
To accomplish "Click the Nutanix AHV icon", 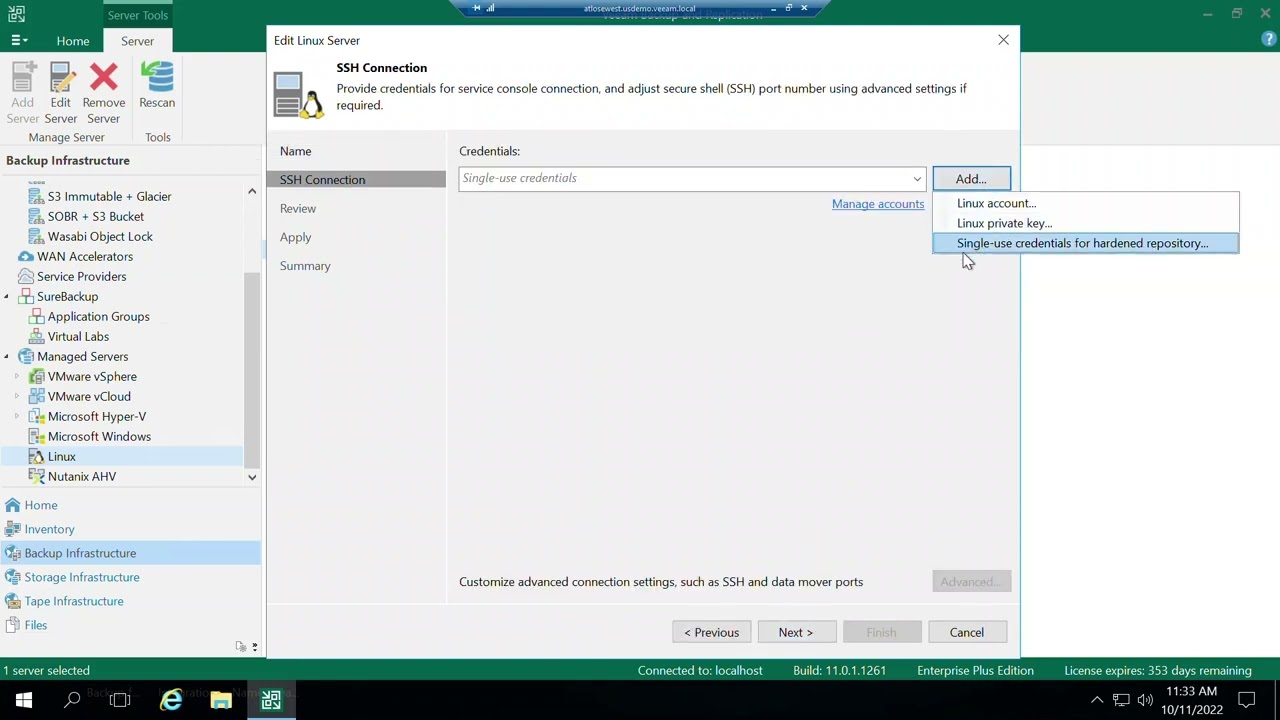I will coord(36,476).
